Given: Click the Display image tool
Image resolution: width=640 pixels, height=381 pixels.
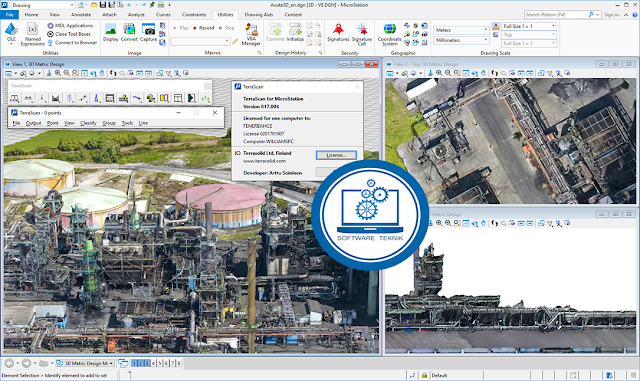Looking at the screenshot, I should pyautogui.click(x=111, y=33).
